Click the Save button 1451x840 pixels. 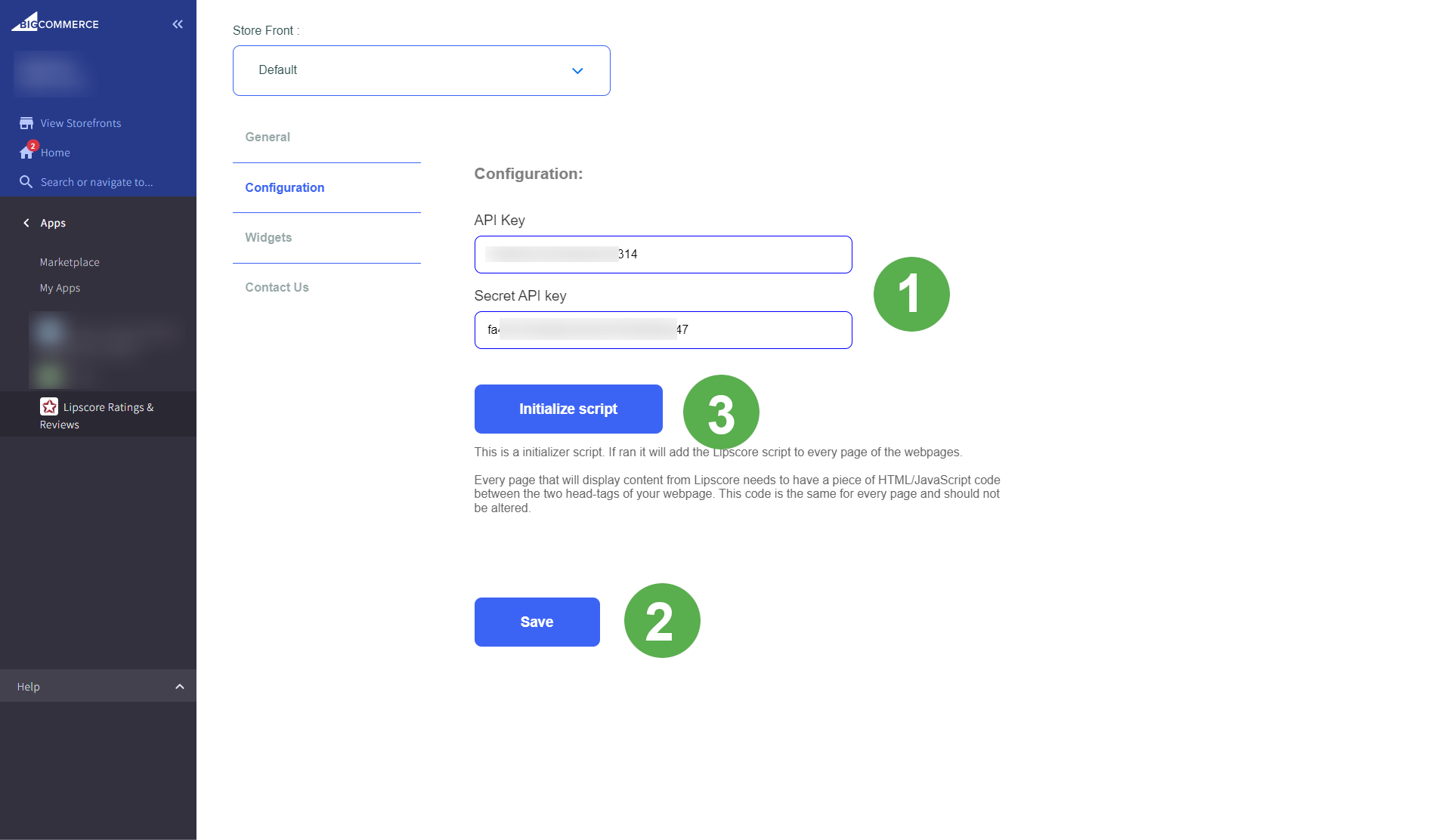[537, 622]
